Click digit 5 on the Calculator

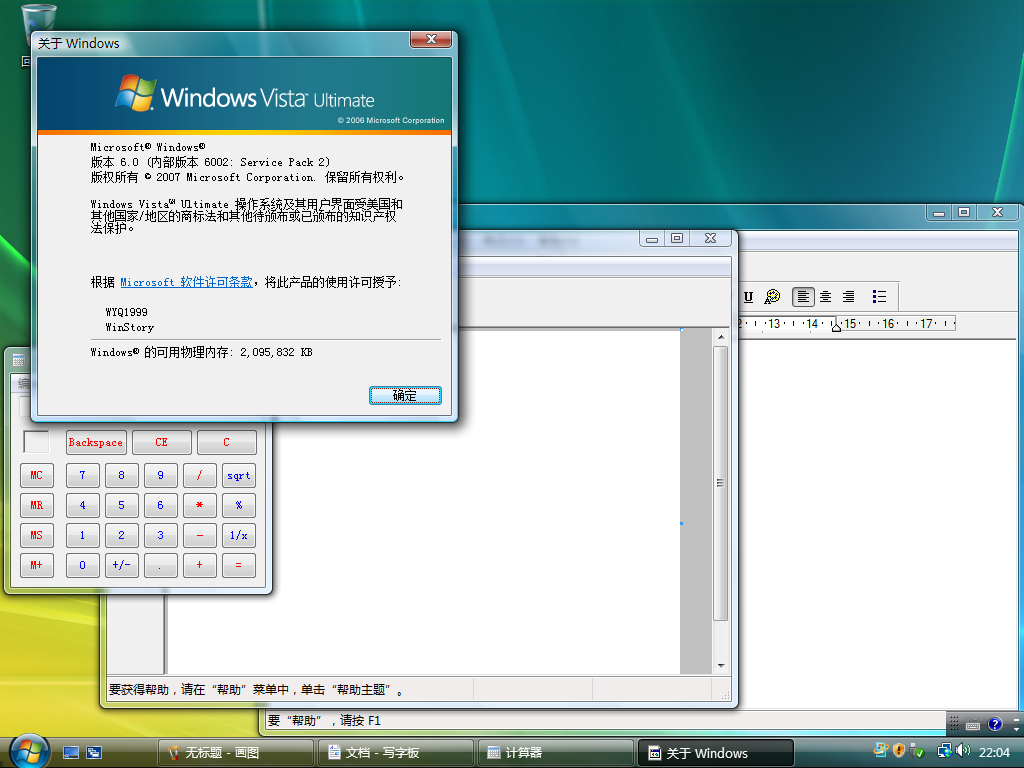tap(121, 505)
